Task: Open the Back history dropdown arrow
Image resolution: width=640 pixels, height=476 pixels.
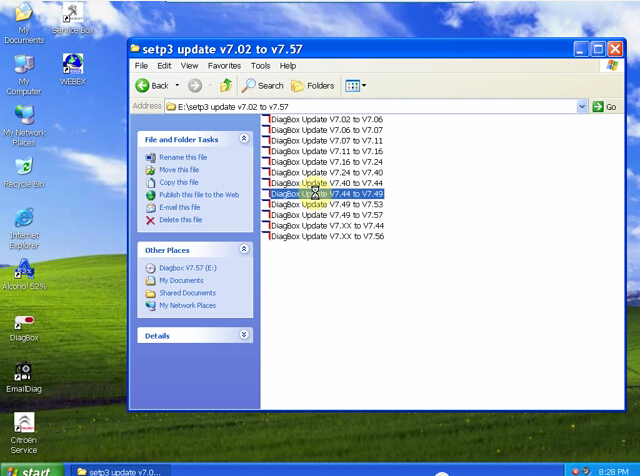Action: (x=177, y=85)
